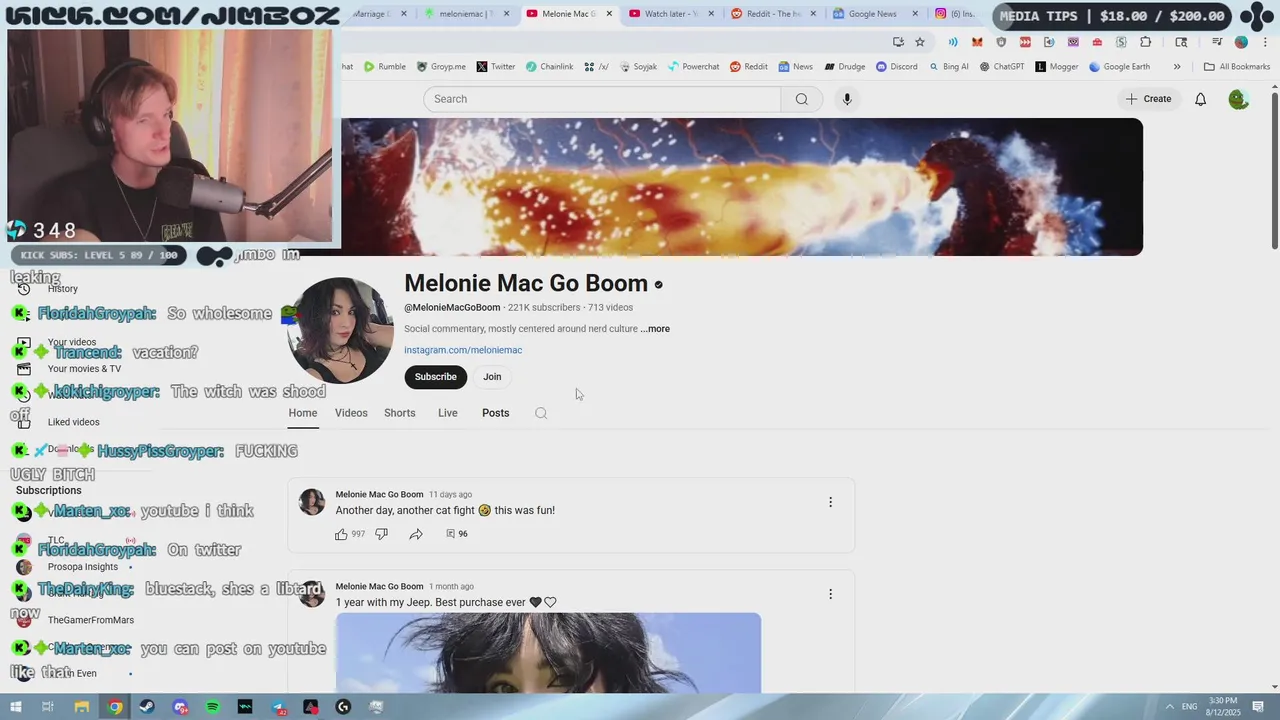Open the Windows Start menu
Image resolution: width=1280 pixels, height=720 pixels.
click(x=15, y=707)
